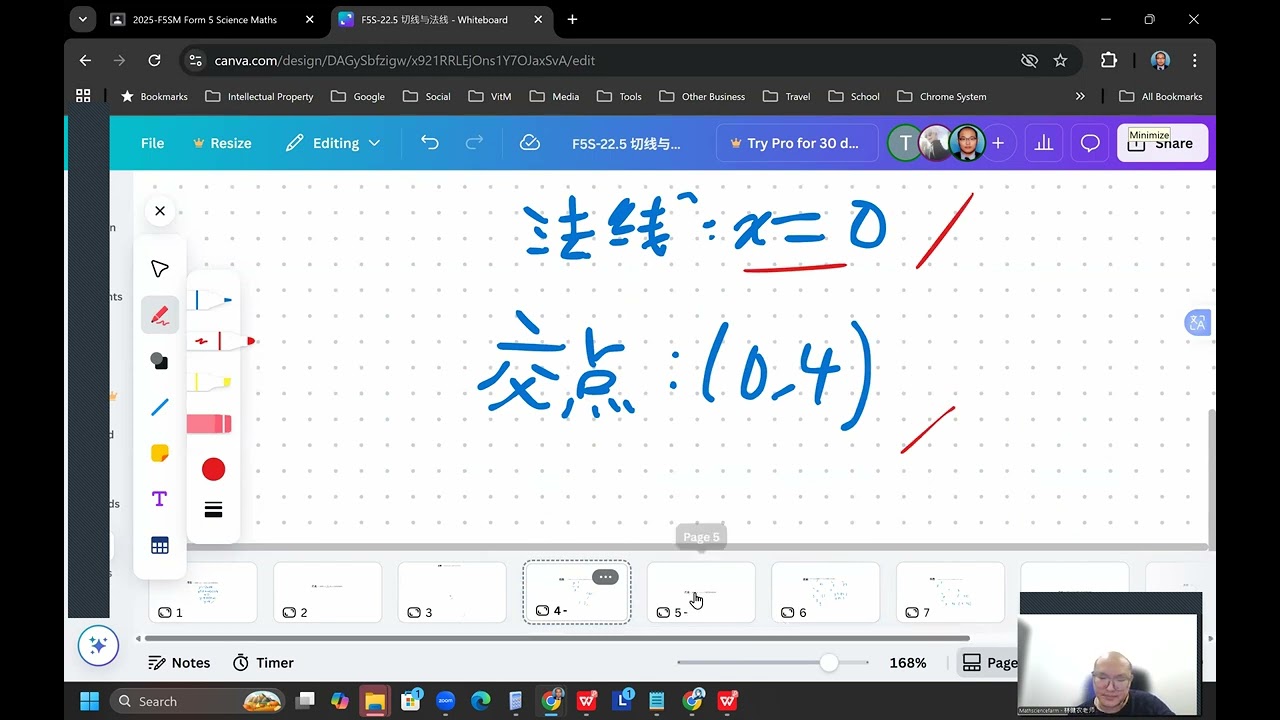The height and width of the screenshot is (720, 1280).
Task: Select page 7 thumbnail
Action: pyautogui.click(x=950, y=592)
